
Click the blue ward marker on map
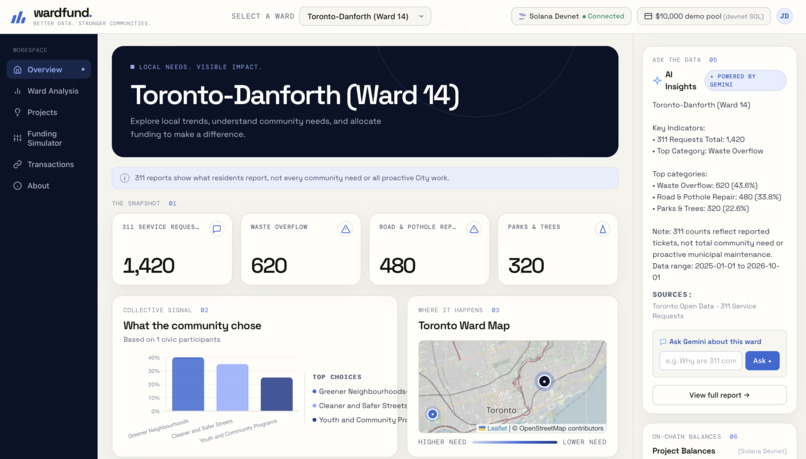pyautogui.click(x=433, y=414)
